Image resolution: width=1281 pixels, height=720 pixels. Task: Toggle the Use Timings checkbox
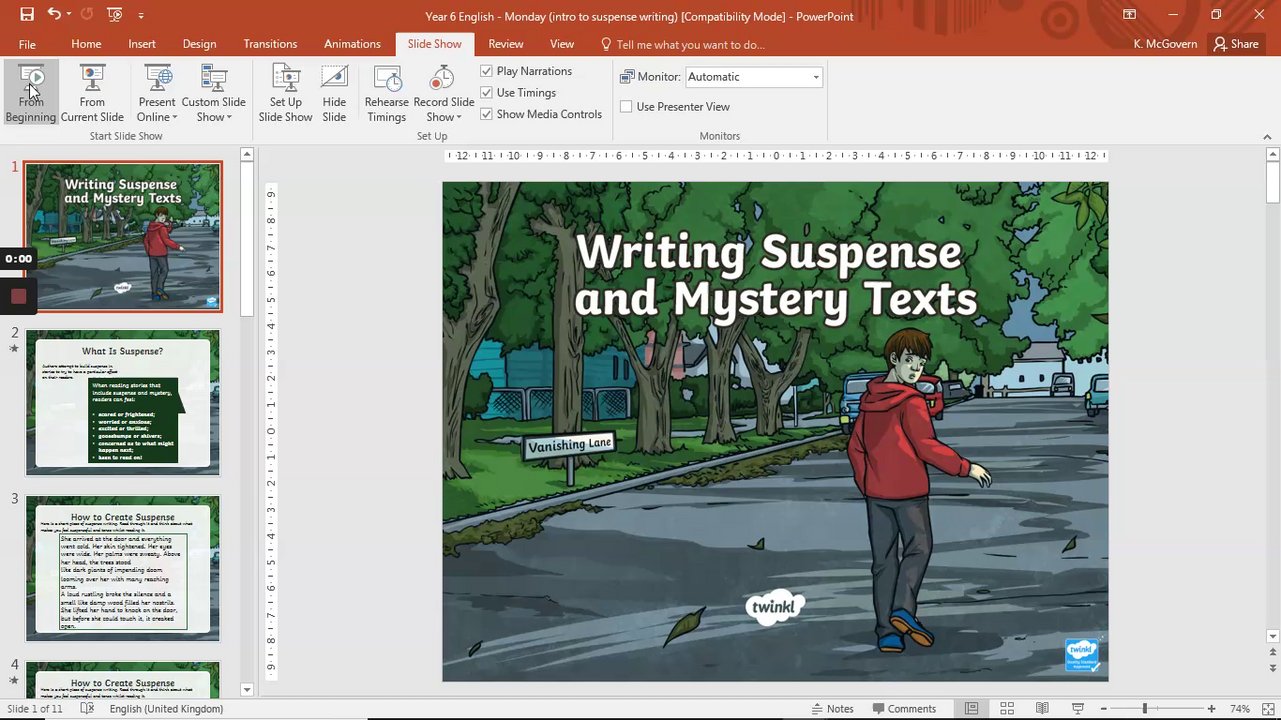pos(487,93)
